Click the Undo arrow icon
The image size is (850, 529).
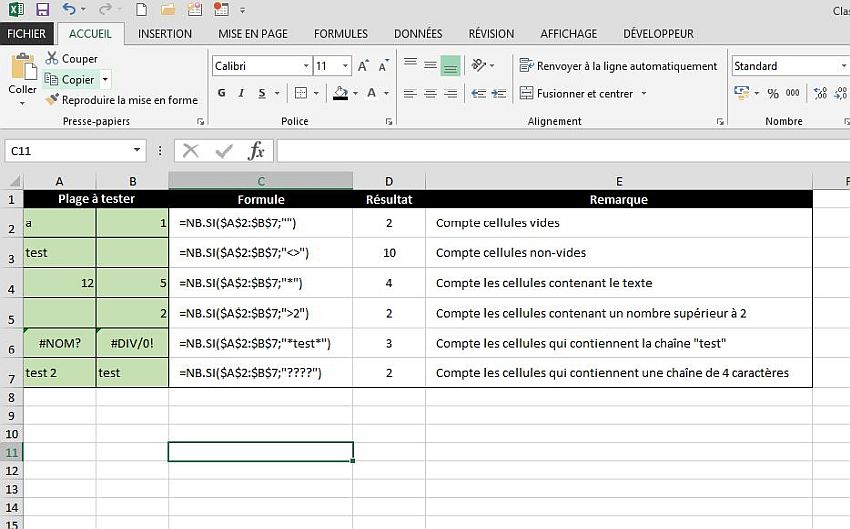(x=69, y=10)
